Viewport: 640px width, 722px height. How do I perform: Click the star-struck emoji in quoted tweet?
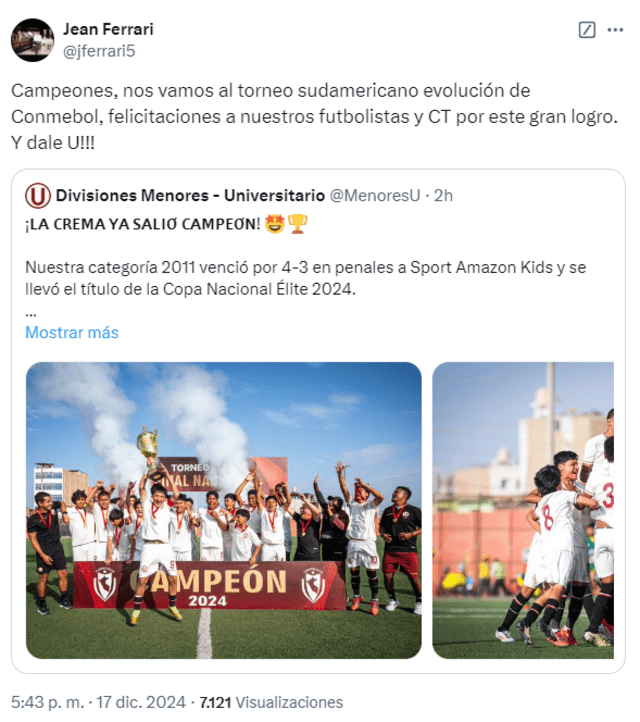[x=274, y=224]
